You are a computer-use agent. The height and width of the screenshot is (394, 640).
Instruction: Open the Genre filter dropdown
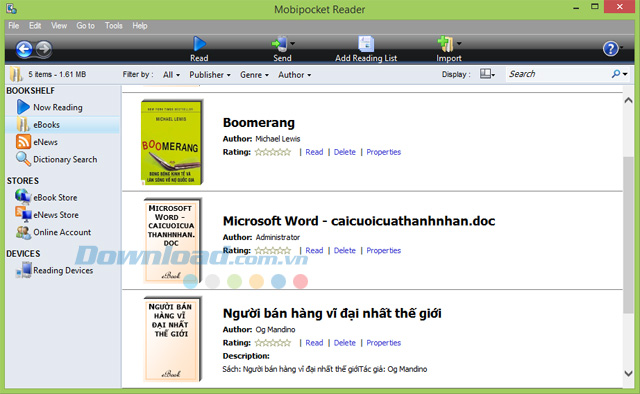(x=254, y=75)
